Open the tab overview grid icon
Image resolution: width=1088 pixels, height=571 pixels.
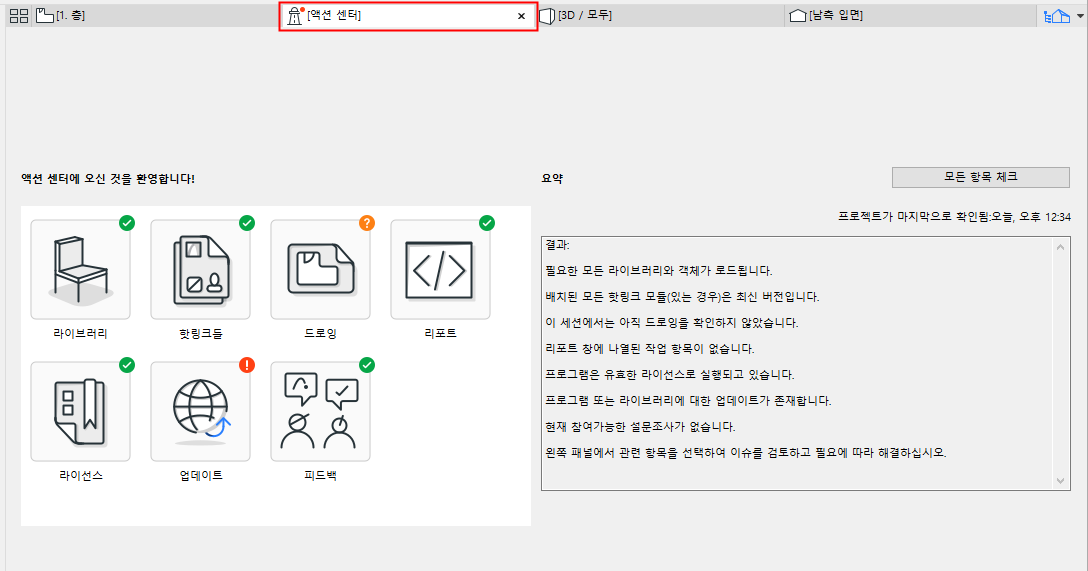click(x=19, y=15)
